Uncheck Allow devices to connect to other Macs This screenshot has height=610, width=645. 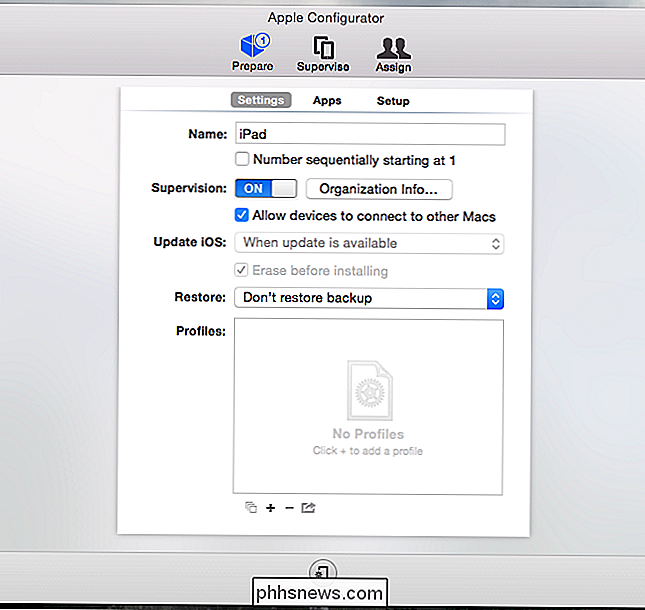(241, 215)
